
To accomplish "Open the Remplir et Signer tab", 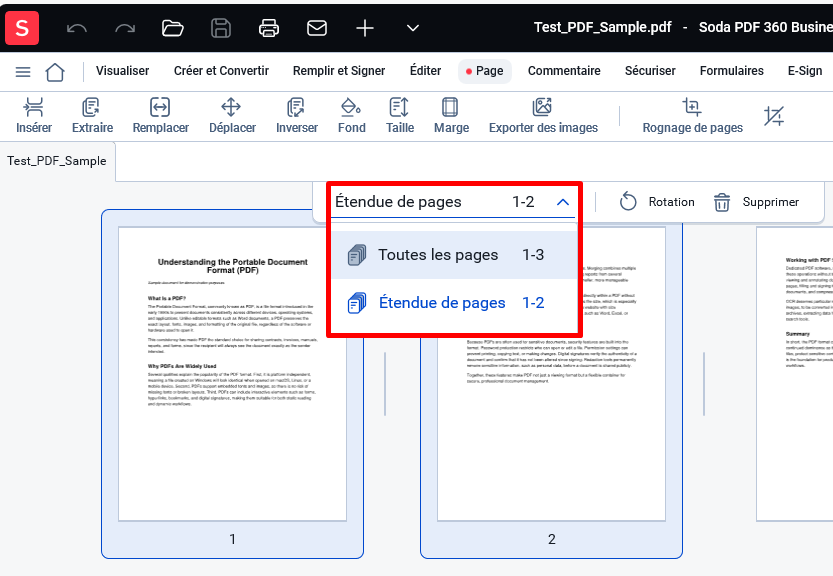I will pyautogui.click(x=339, y=71).
